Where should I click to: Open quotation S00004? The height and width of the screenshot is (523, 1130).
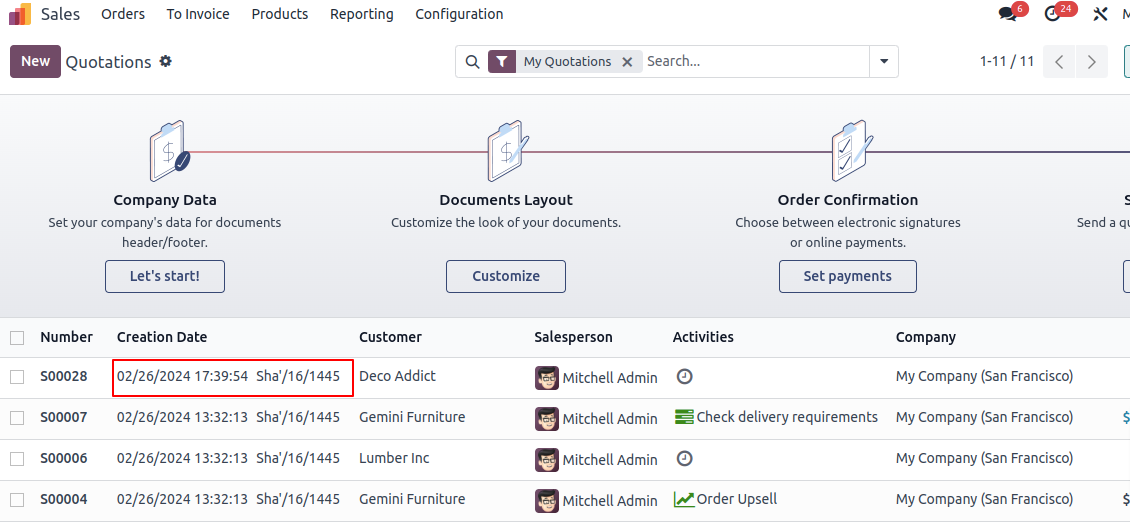(x=64, y=499)
